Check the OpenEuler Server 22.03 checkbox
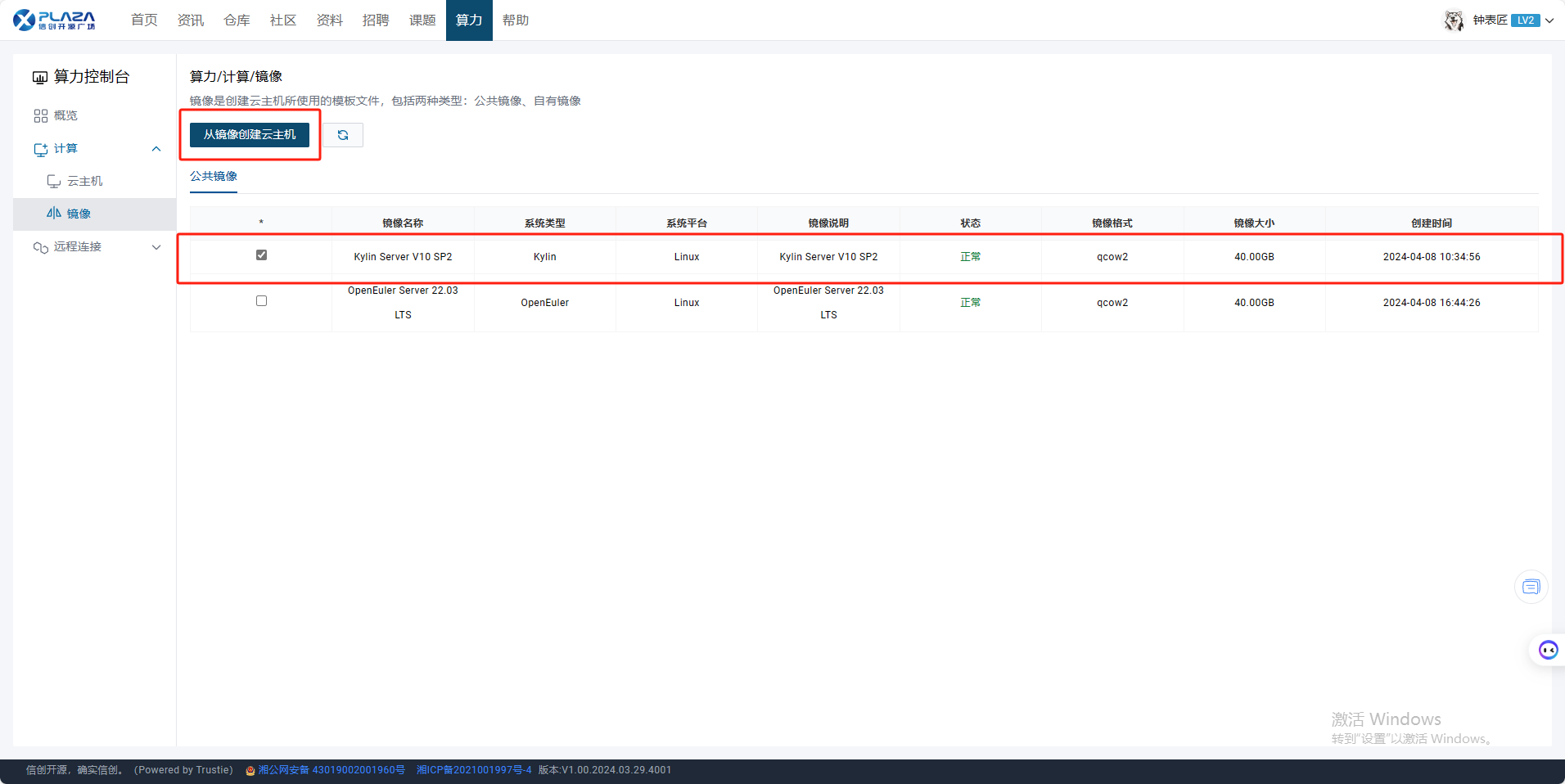1565x784 pixels. tap(261, 301)
